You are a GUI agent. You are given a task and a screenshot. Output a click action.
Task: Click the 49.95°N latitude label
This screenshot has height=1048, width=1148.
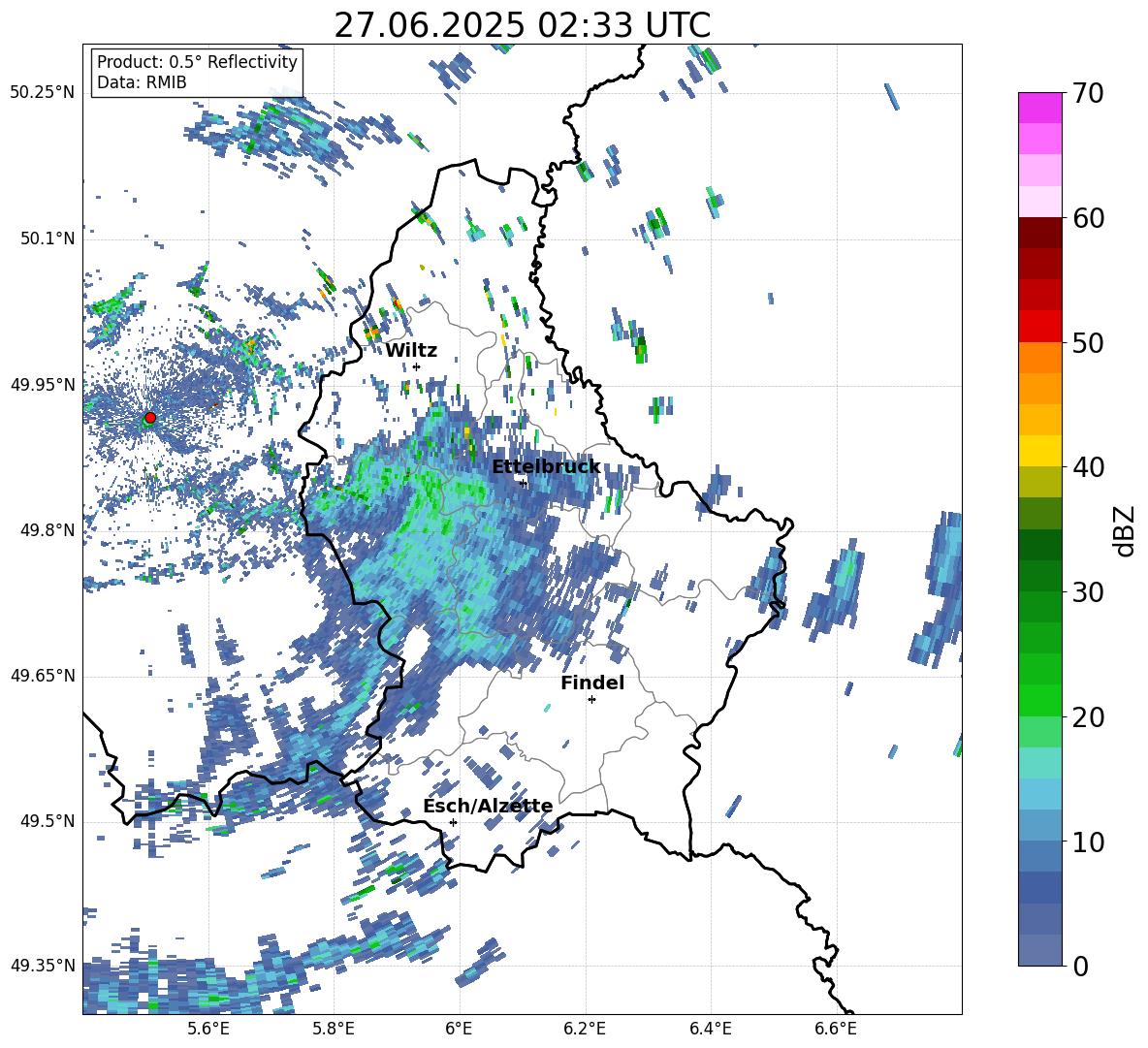pyautogui.click(x=43, y=385)
